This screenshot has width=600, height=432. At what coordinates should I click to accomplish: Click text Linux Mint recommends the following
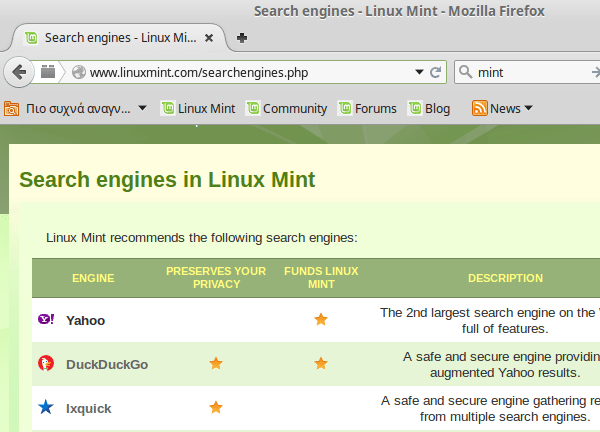202,238
